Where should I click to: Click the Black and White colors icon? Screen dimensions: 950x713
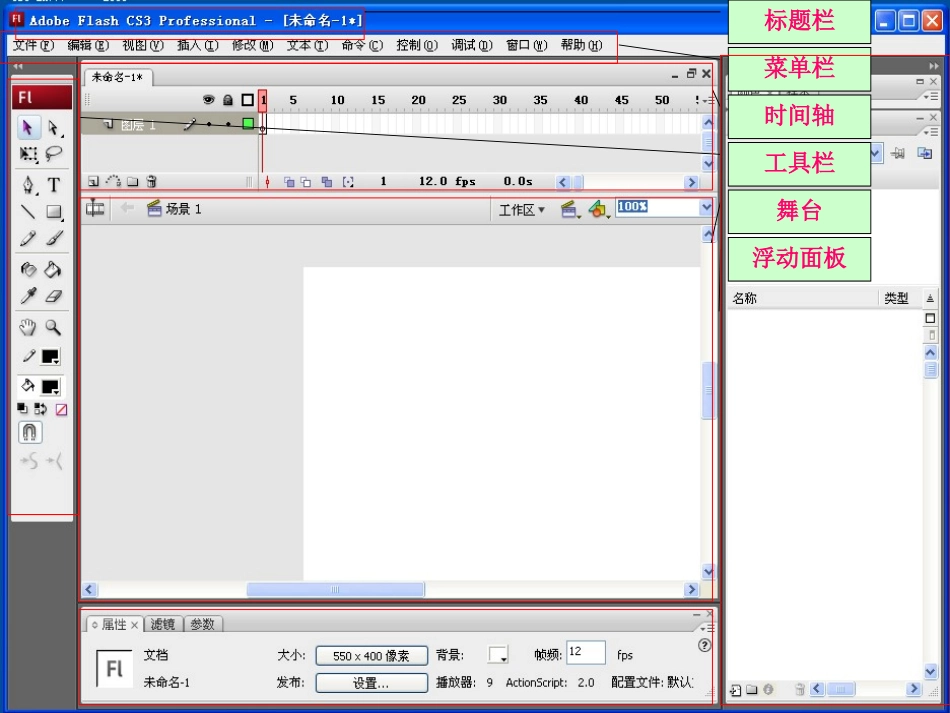pyautogui.click(x=22, y=409)
